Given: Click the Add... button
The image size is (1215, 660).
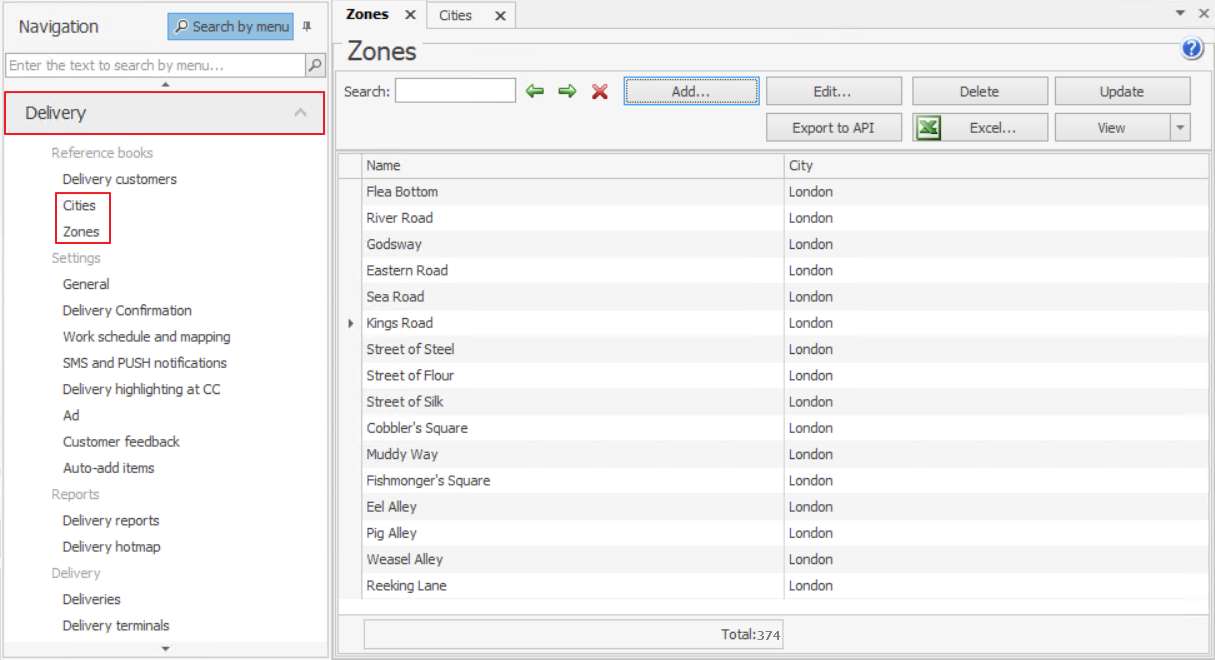Looking at the screenshot, I should 691,92.
